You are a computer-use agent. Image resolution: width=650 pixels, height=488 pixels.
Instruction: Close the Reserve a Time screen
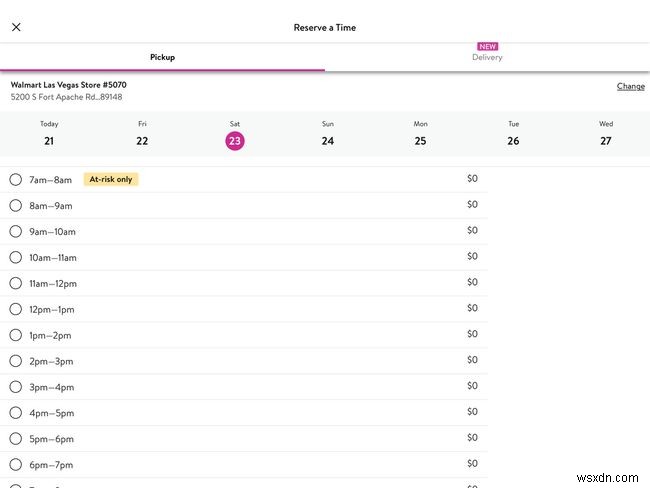tap(16, 27)
